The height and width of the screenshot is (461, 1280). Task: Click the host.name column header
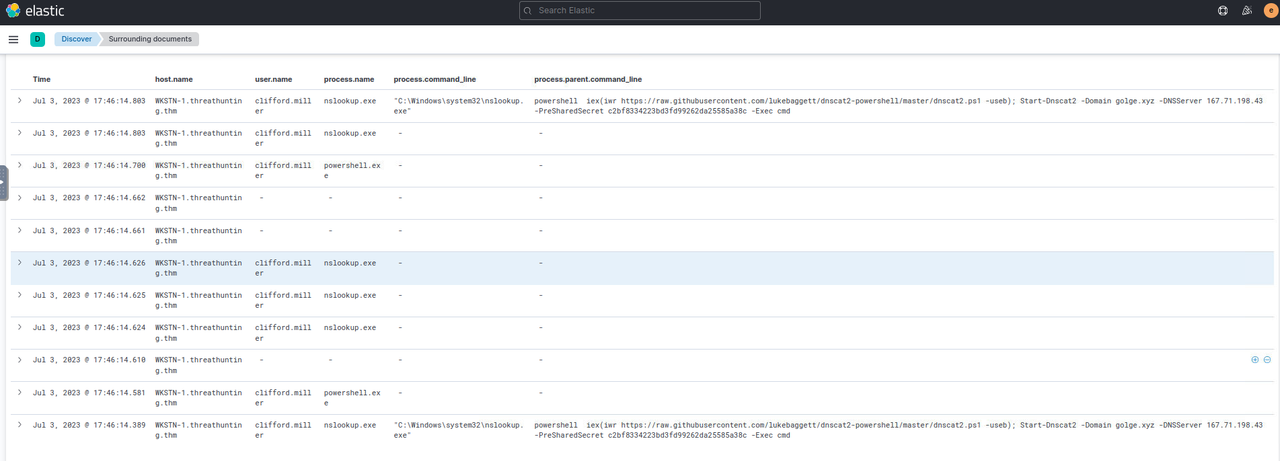[174, 79]
